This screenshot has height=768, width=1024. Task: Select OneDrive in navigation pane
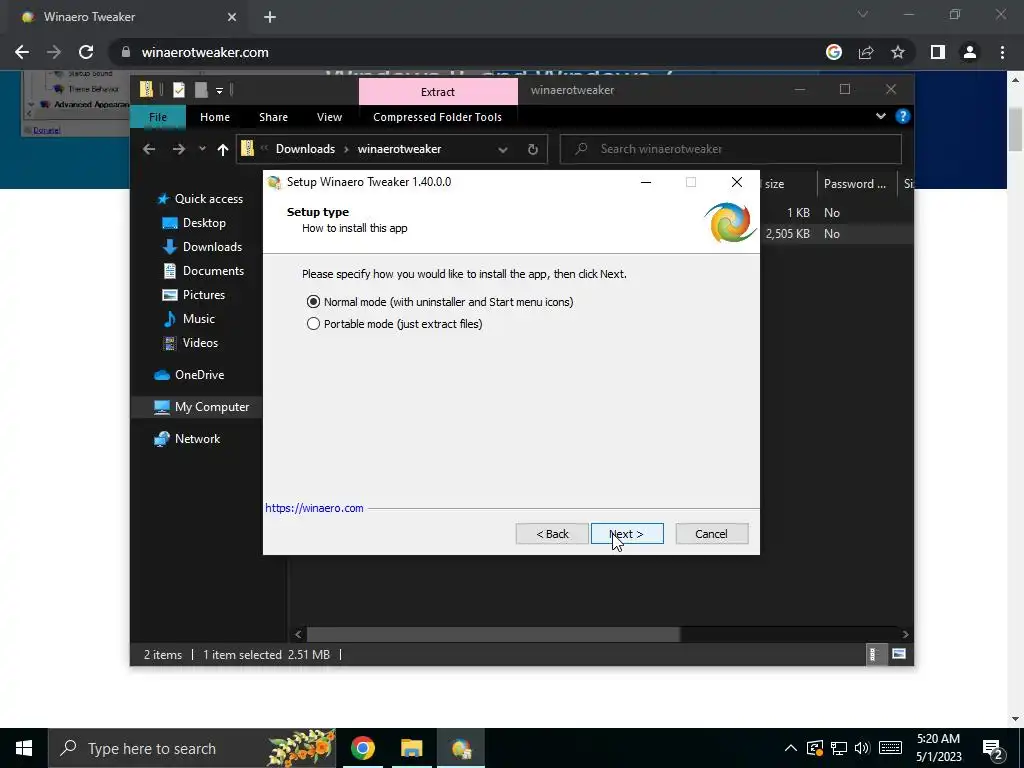pos(189,375)
